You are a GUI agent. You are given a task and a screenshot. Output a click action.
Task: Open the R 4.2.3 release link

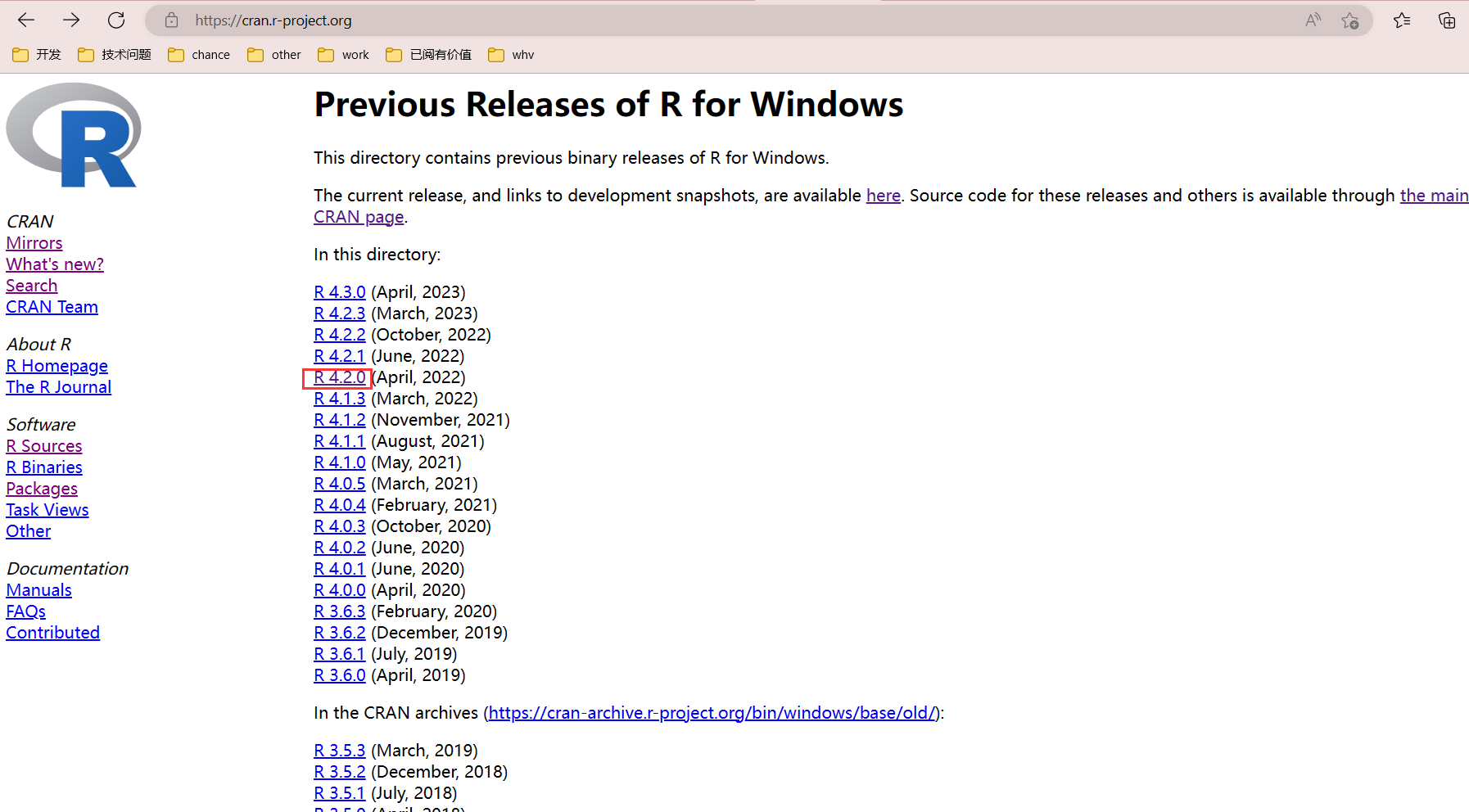tap(340, 314)
